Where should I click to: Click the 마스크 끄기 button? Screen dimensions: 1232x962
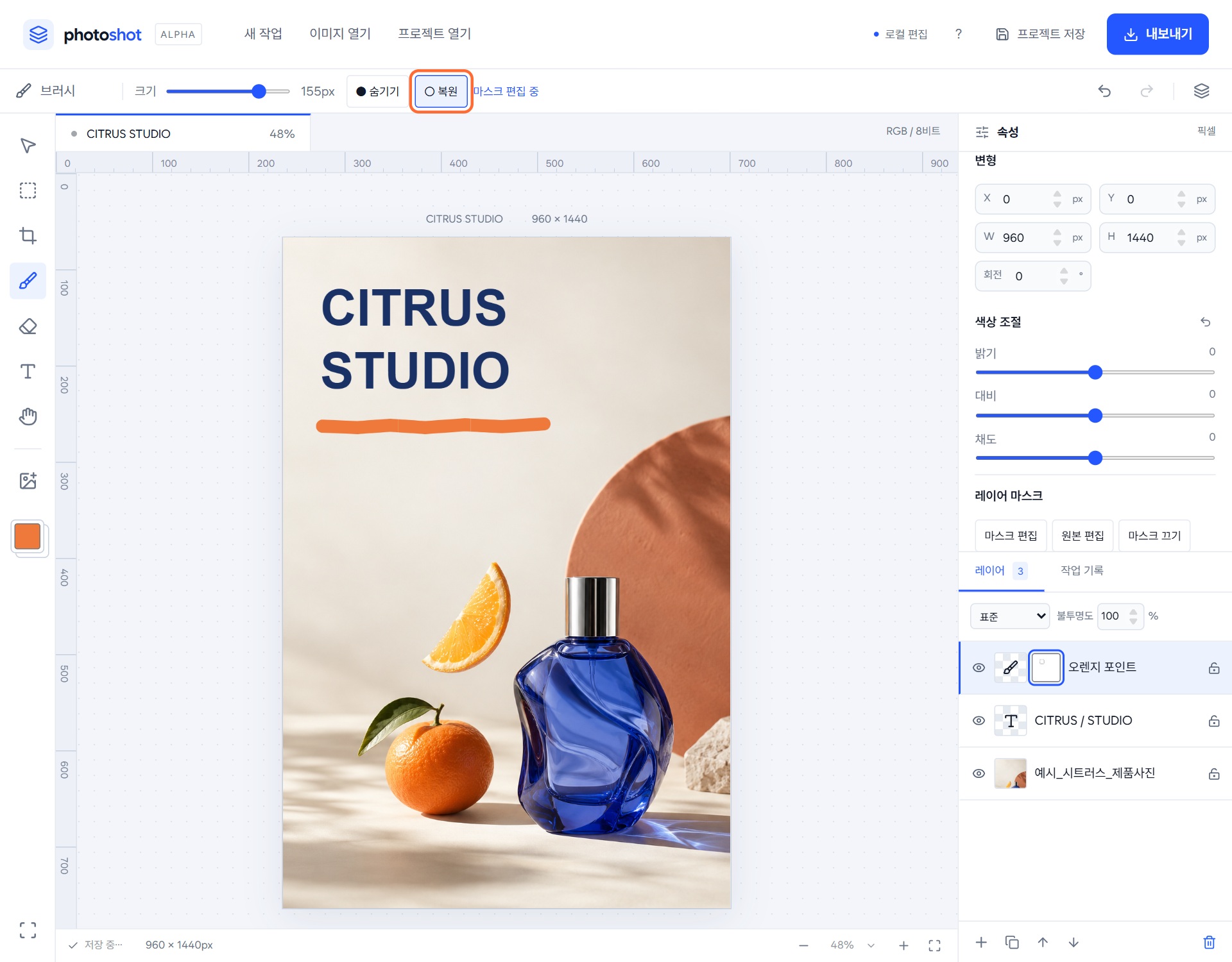coord(1154,536)
